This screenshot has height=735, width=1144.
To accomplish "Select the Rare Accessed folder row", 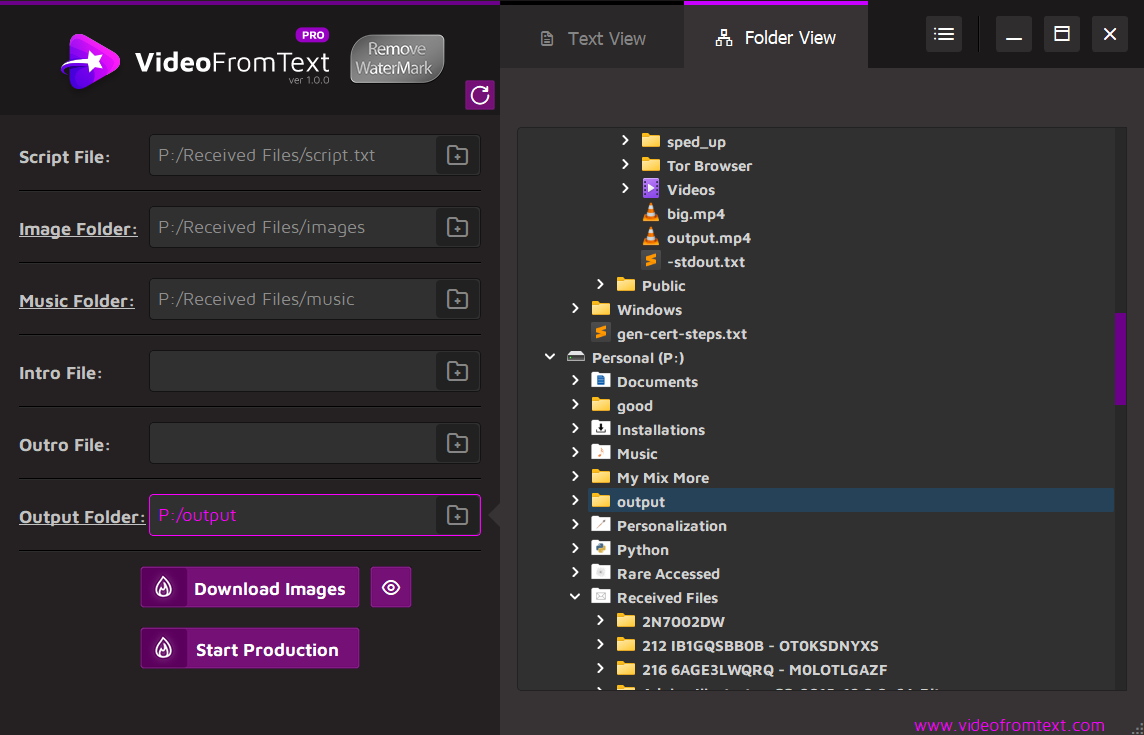I will [668, 574].
